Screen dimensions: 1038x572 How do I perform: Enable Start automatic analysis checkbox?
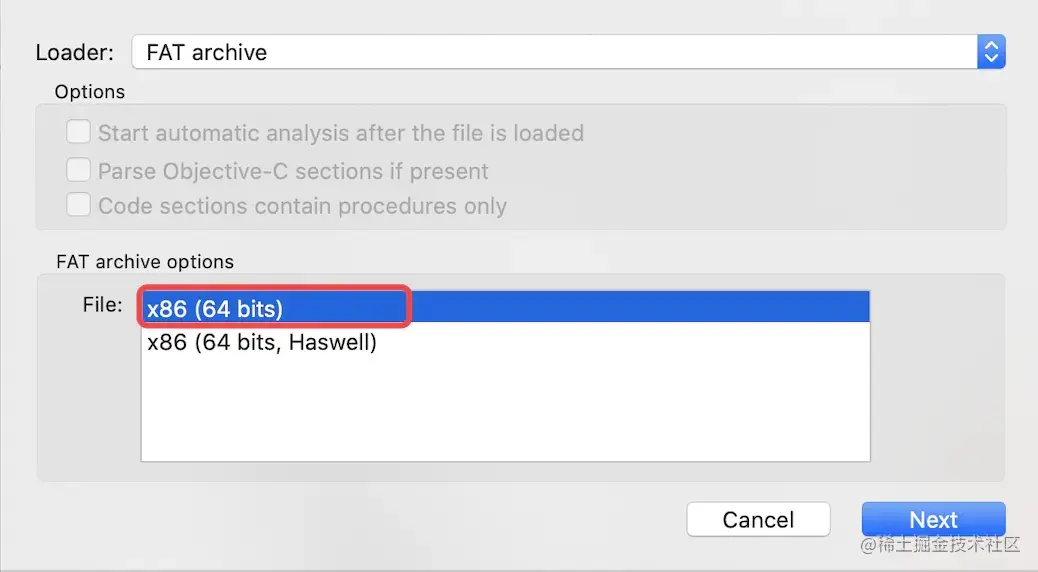pos(78,133)
